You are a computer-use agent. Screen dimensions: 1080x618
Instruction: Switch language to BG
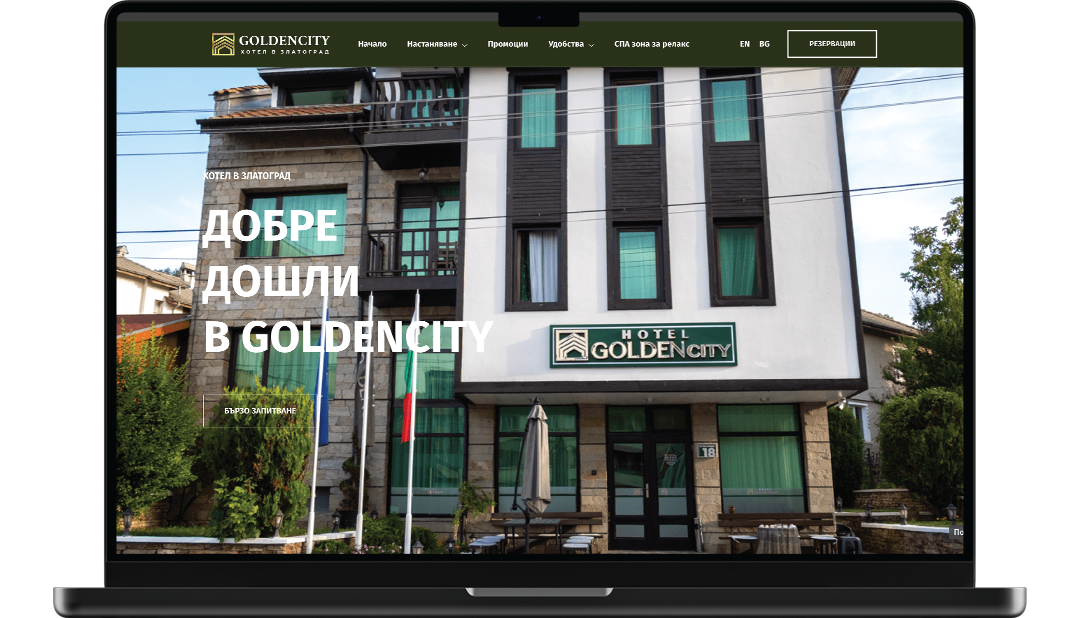765,44
